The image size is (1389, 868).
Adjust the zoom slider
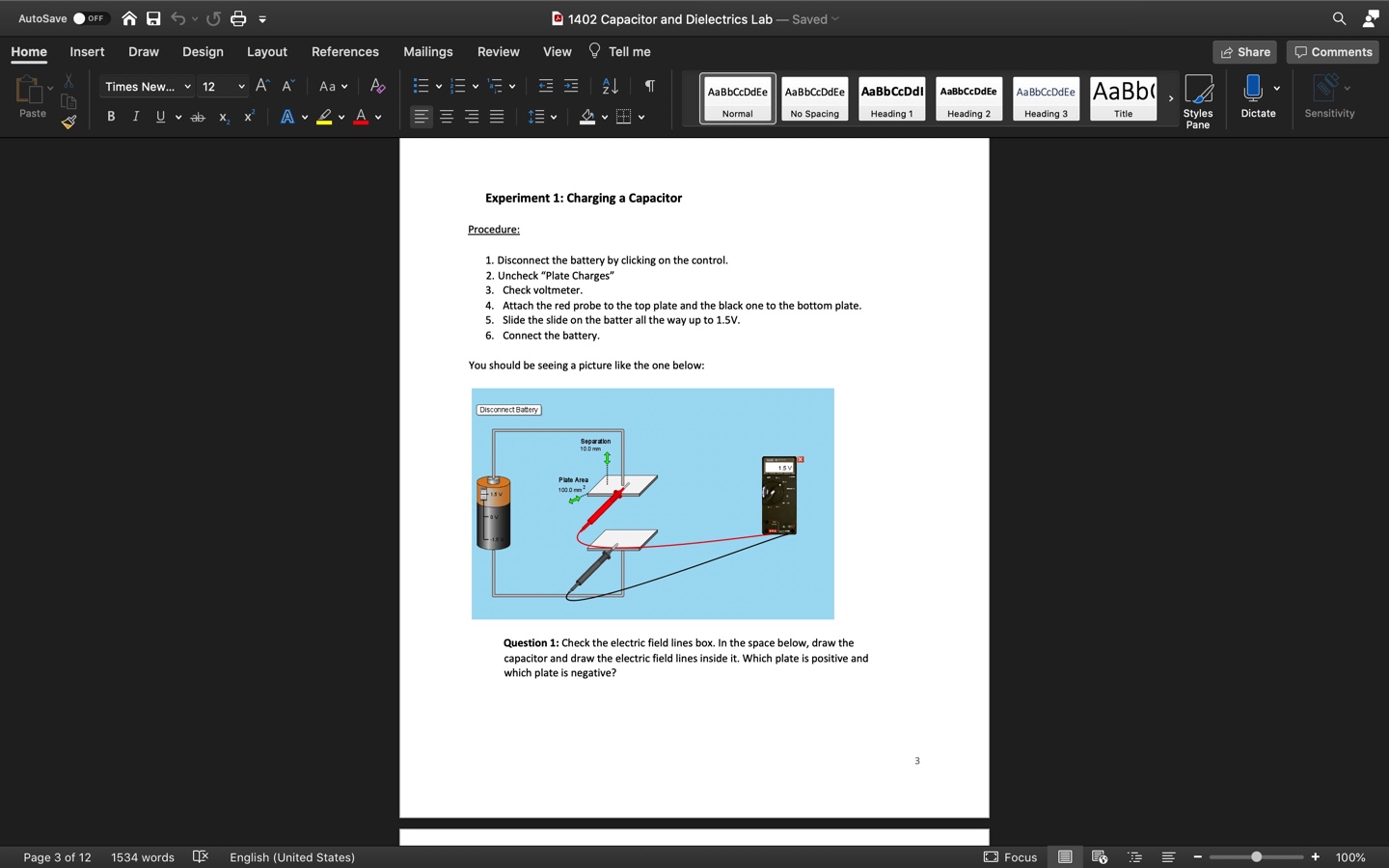click(1256, 856)
